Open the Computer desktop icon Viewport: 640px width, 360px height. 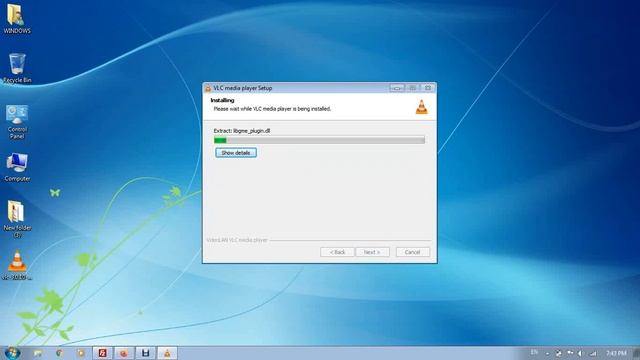17,167
